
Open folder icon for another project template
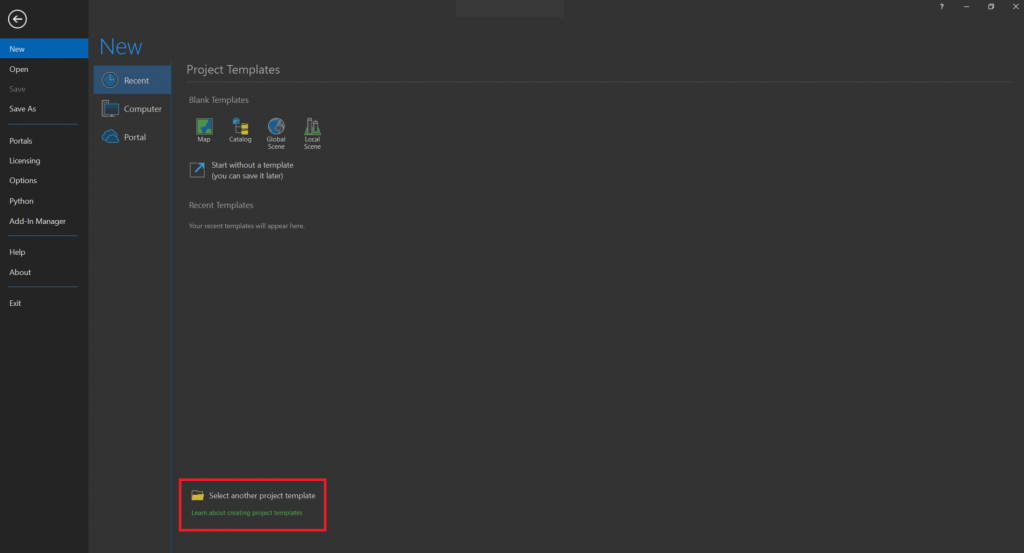click(198, 496)
